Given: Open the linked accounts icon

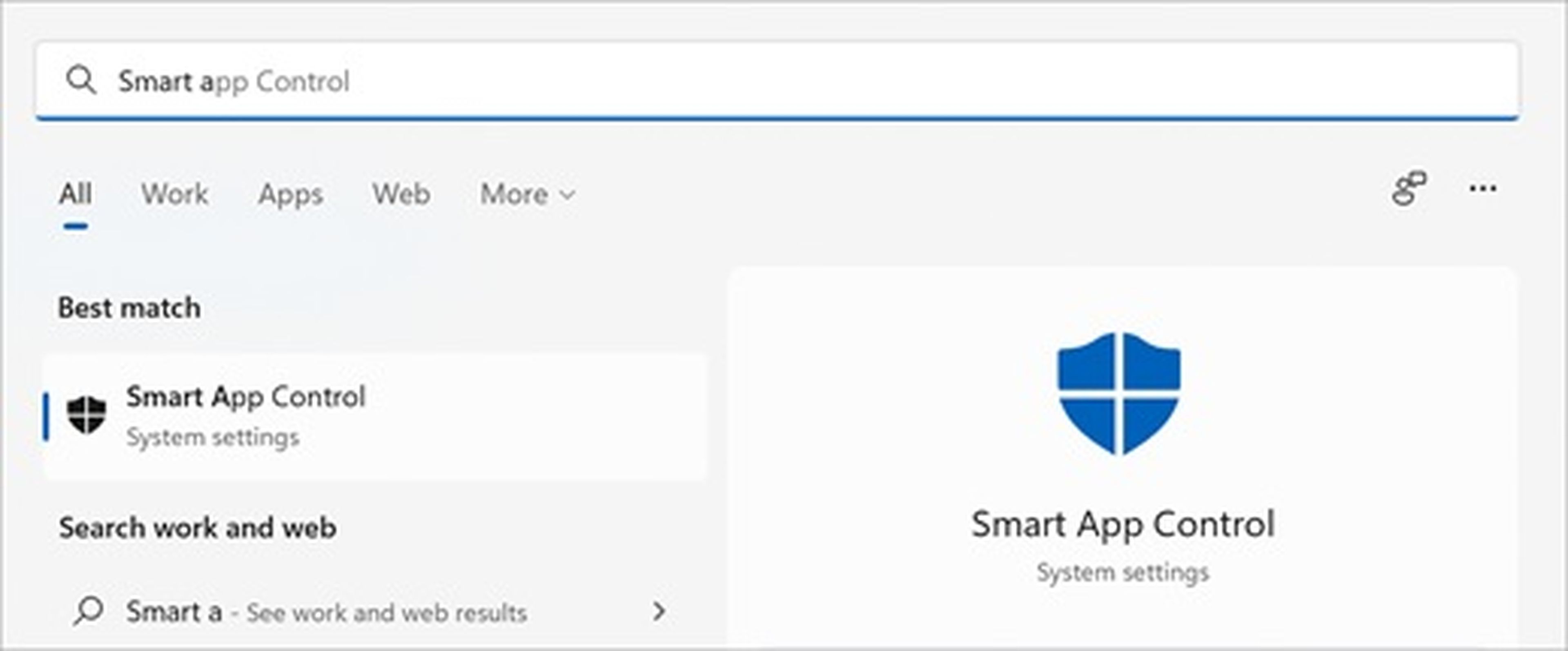Looking at the screenshot, I should tap(1409, 188).
